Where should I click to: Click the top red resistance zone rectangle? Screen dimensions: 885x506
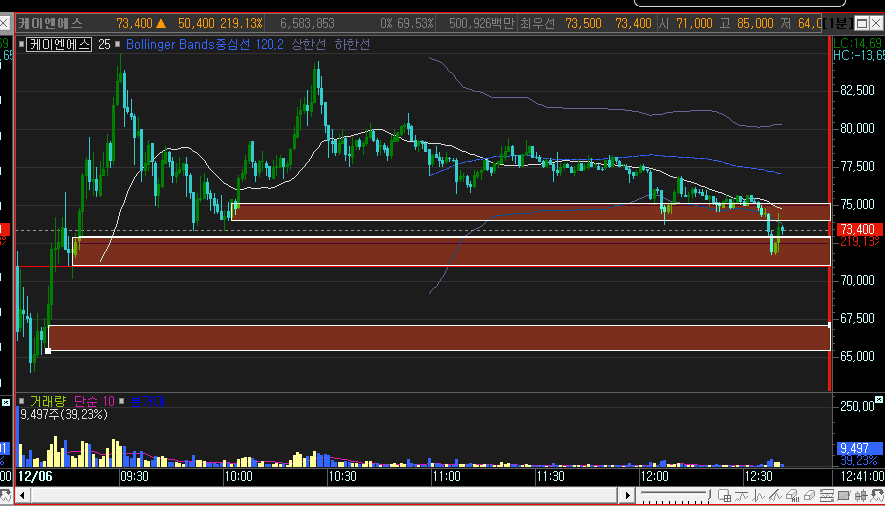pyautogui.click(x=531, y=212)
